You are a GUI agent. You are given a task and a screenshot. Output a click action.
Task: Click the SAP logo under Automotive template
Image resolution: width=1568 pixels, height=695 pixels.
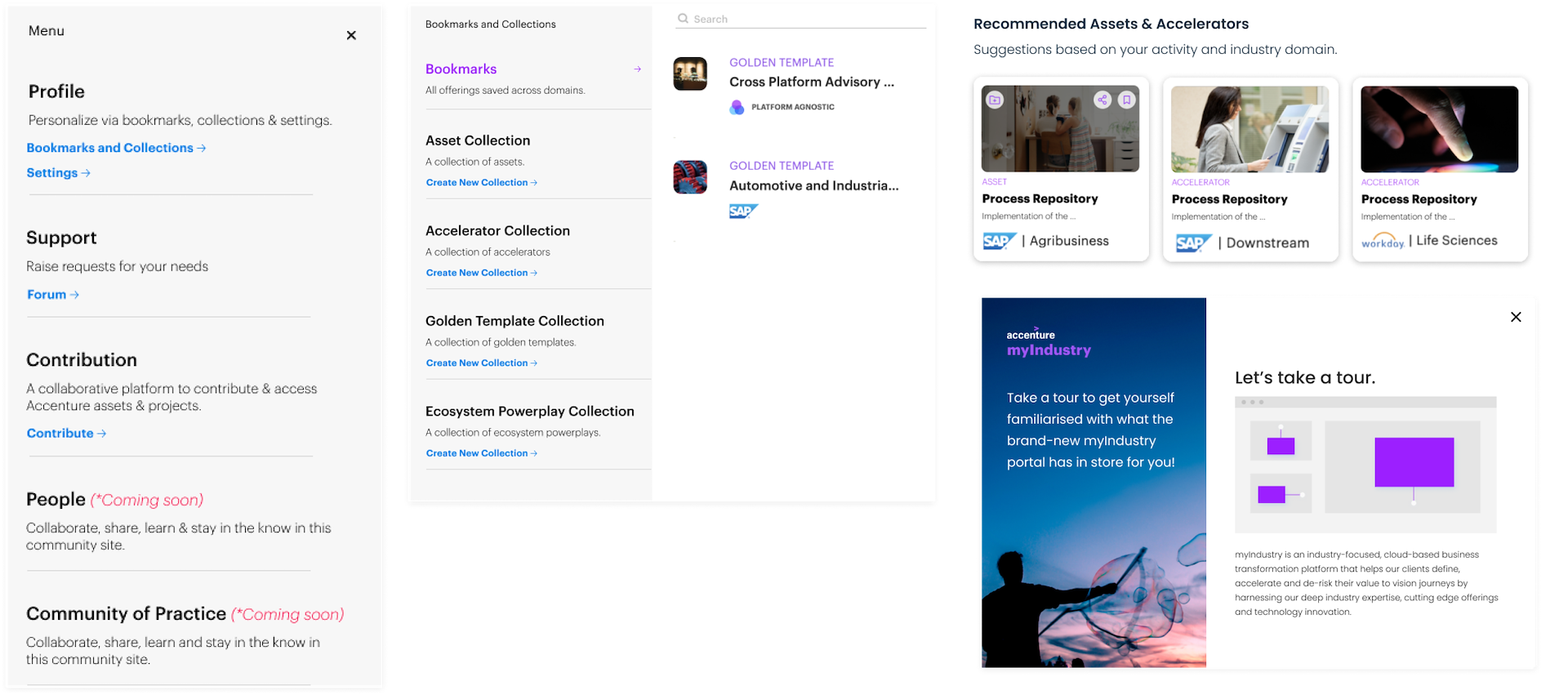[x=743, y=212]
